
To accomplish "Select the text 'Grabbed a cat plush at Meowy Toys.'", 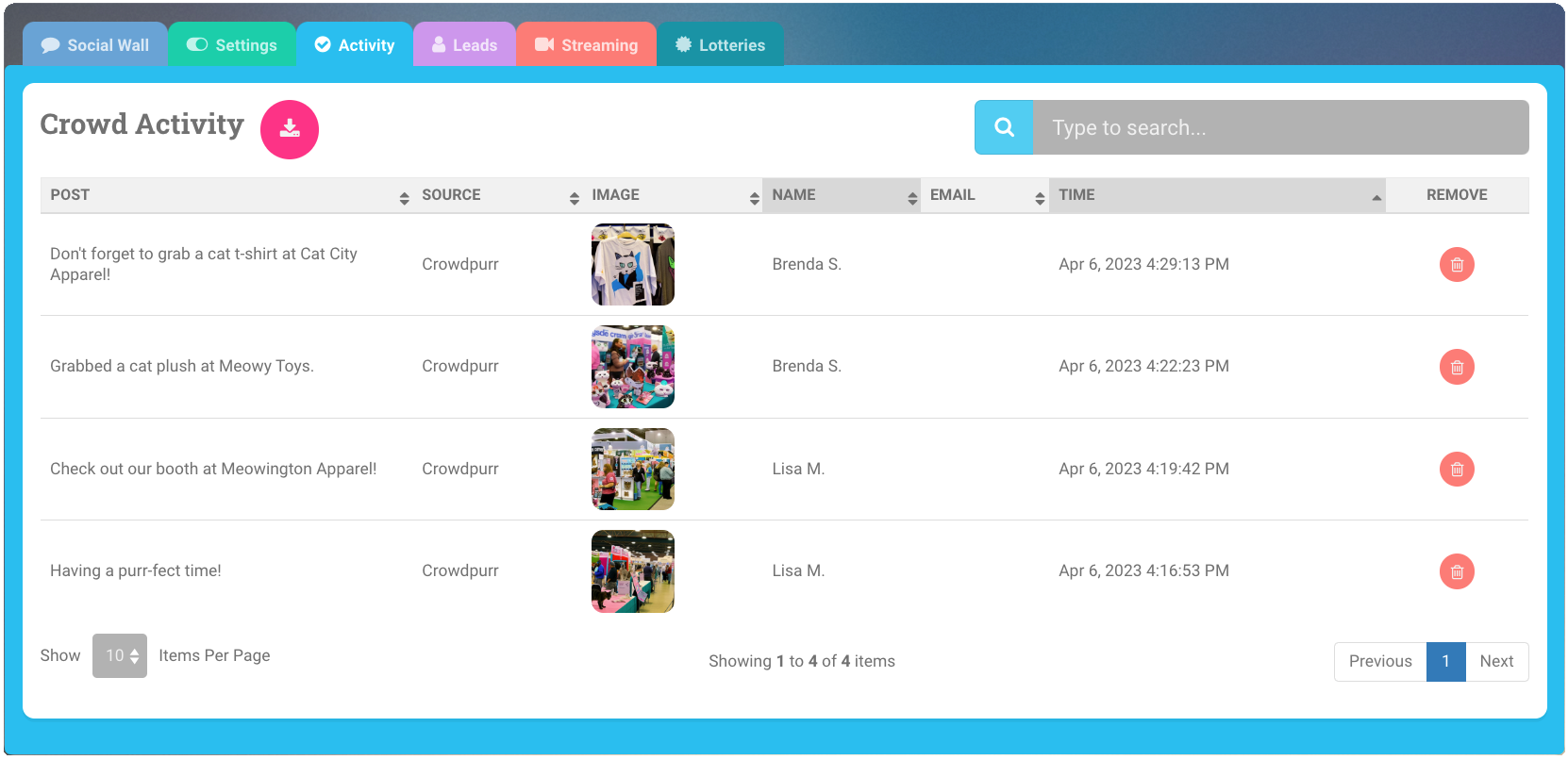I will point(182,366).
